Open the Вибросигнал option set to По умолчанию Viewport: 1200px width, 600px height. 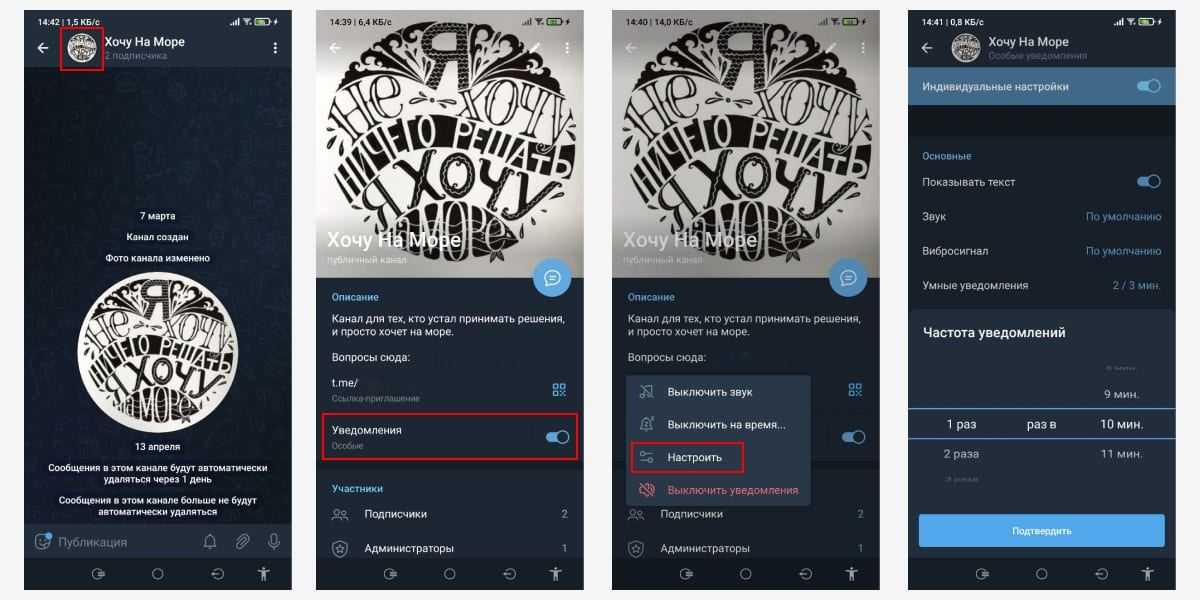click(x=1041, y=251)
